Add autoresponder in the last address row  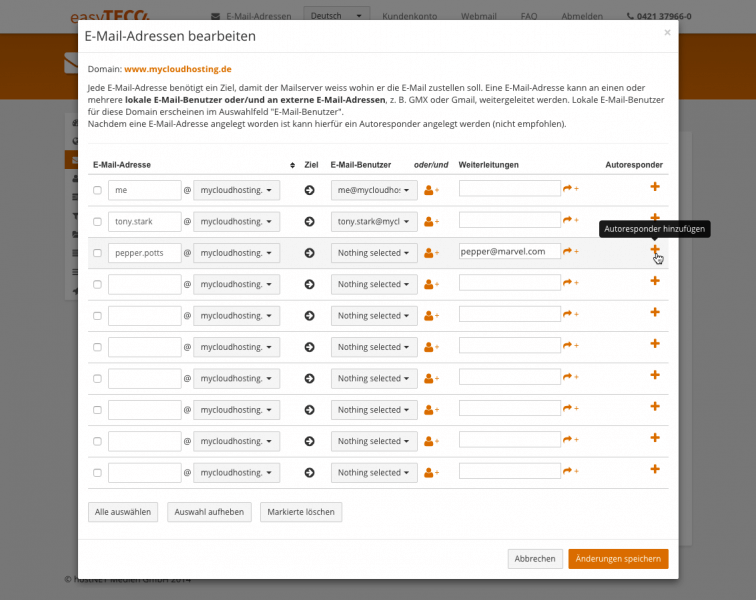tap(655, 469)
